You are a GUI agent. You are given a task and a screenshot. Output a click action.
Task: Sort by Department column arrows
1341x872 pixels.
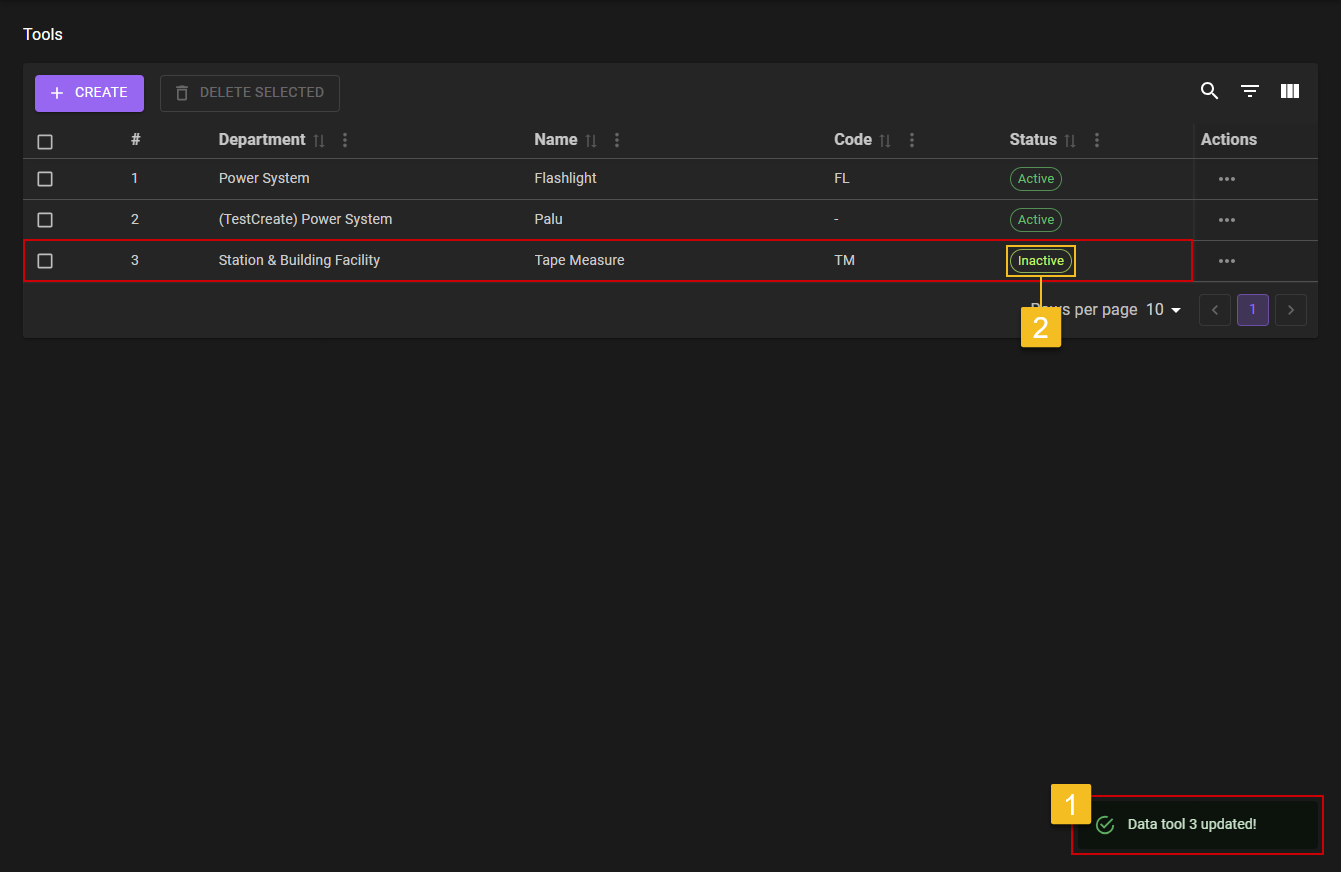pos(319,141)
